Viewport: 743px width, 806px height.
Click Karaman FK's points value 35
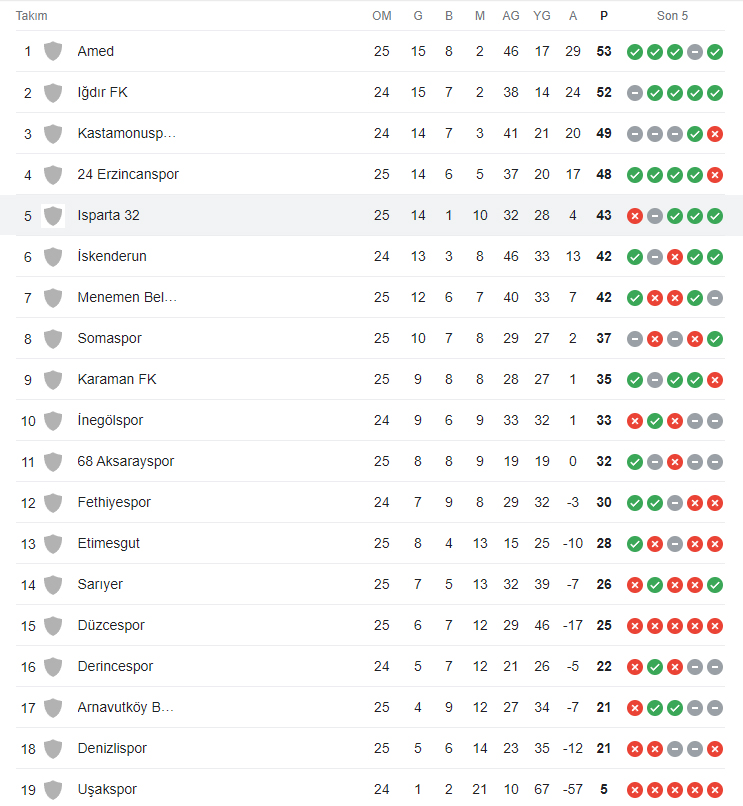click(604, 379)
